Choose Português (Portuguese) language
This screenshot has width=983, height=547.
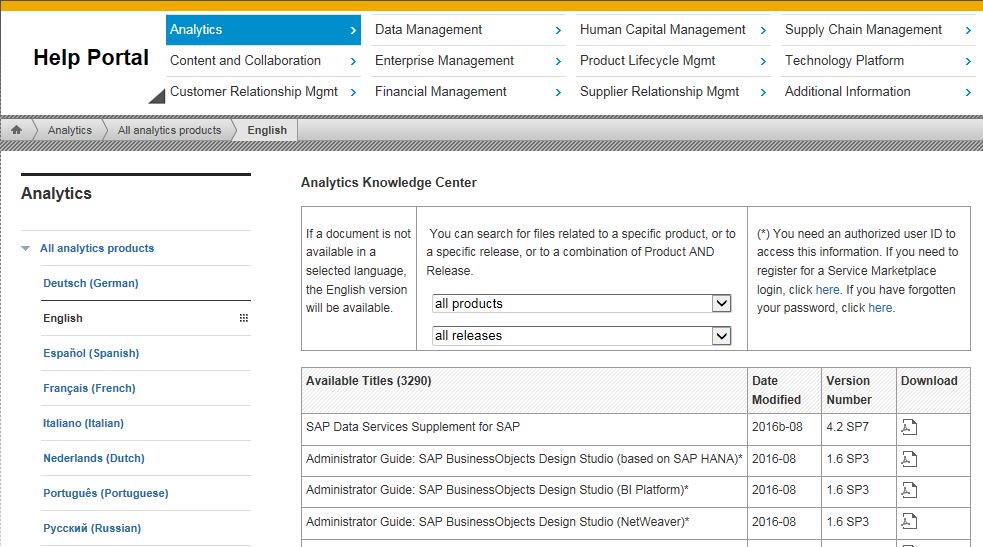[106, 494]
